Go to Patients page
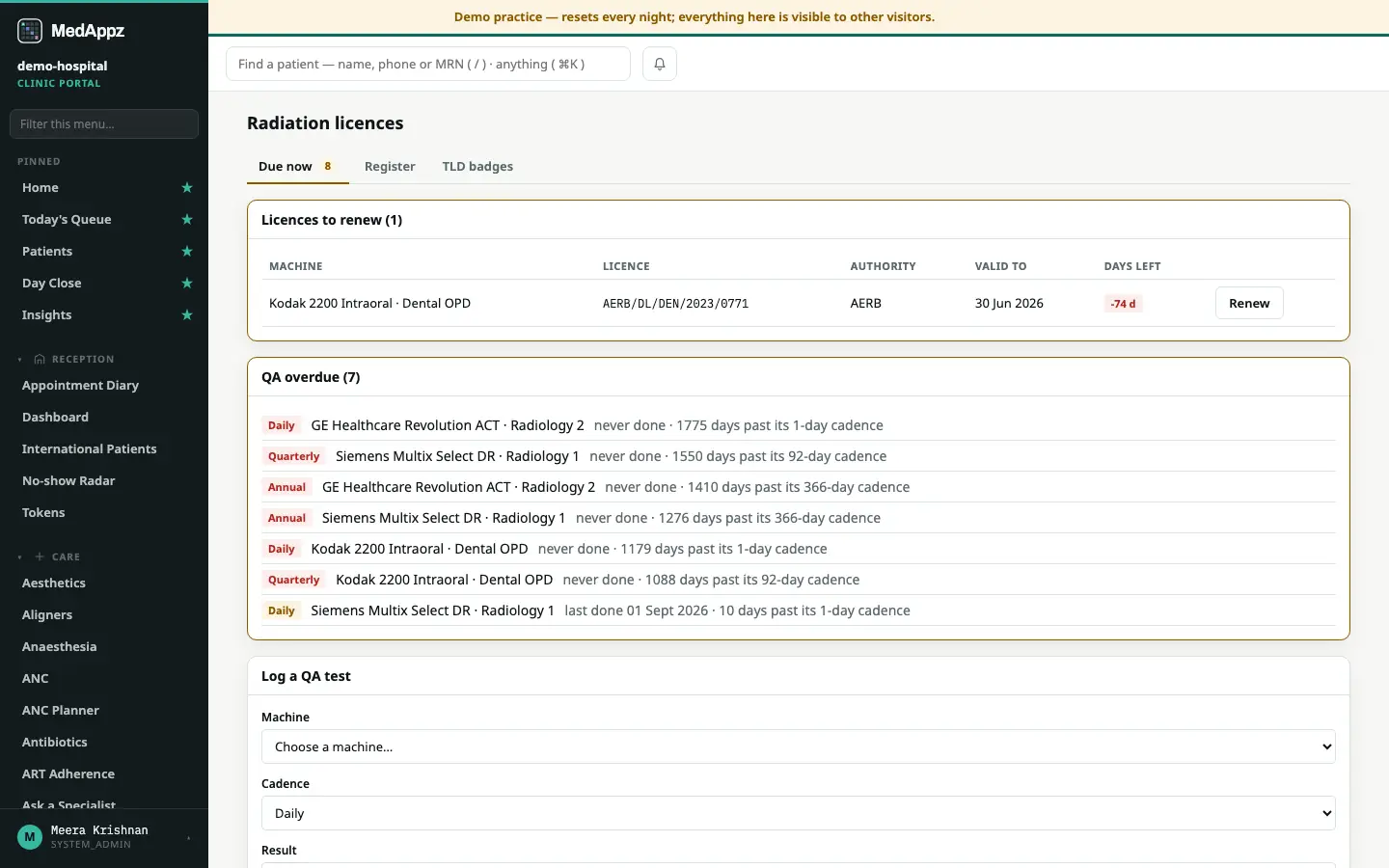The image size is (1389, 868). click(47, 251)
